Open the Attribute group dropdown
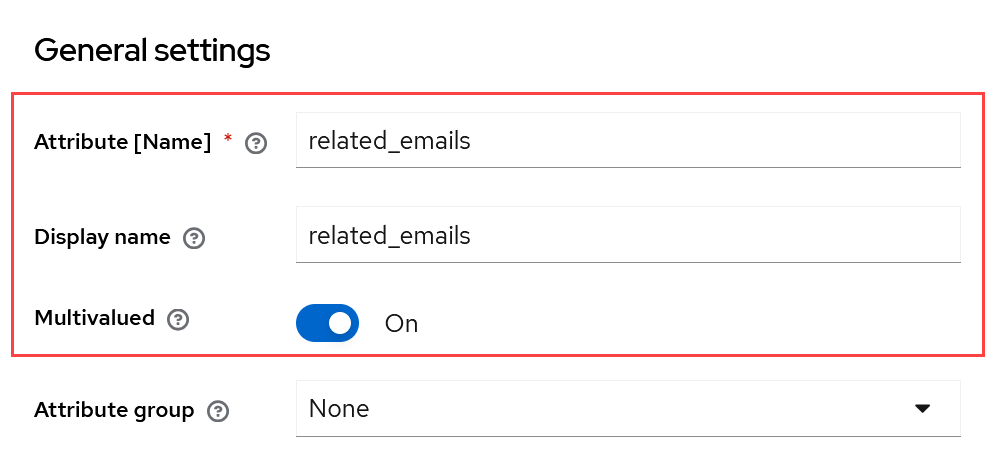Viewport: 1005px width, 471px height. [628, 408]
